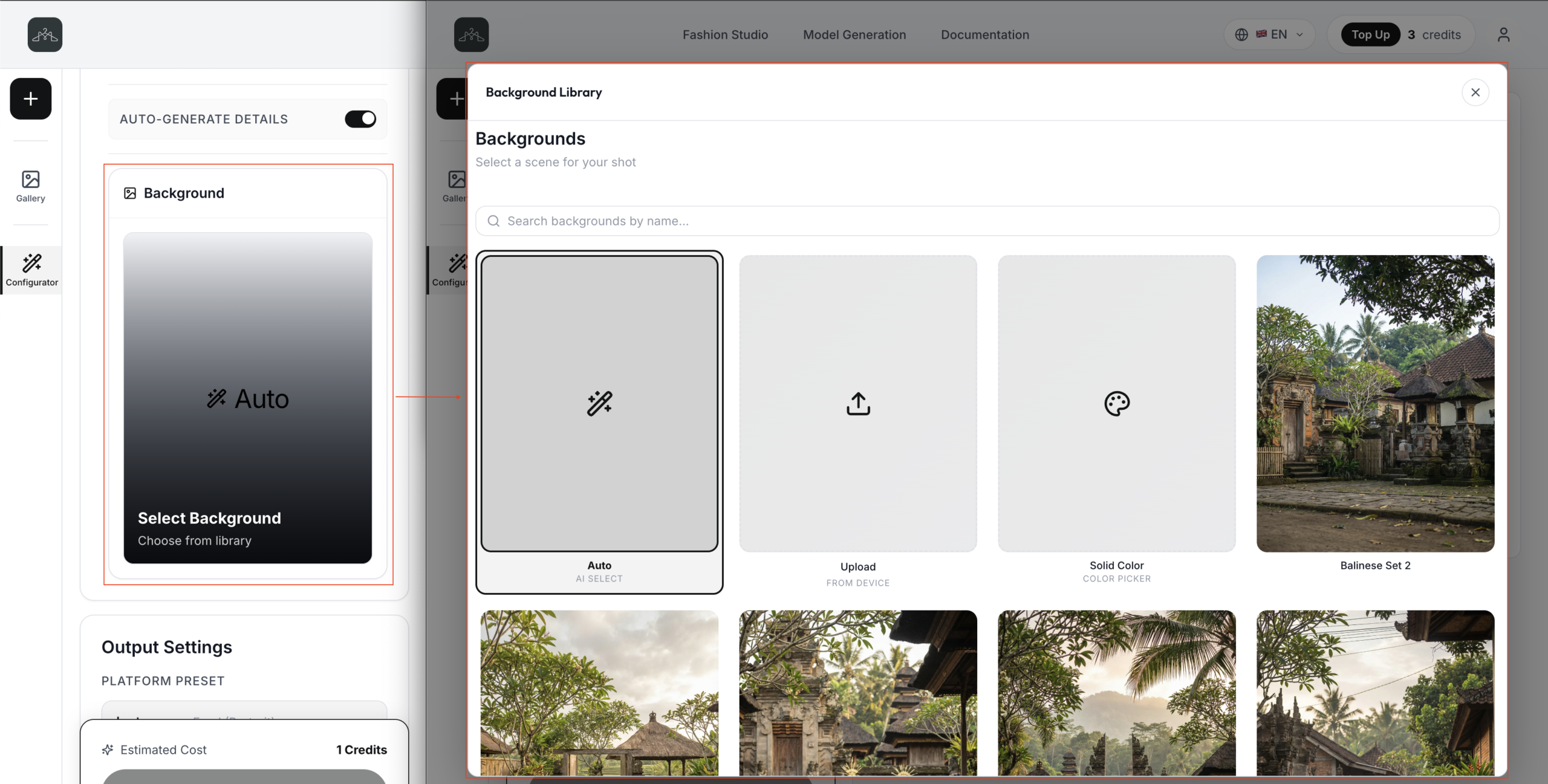Screen dimensions: 1548x784
Task: Click the Balinese Set 2 label
Action: point(1375,566)
